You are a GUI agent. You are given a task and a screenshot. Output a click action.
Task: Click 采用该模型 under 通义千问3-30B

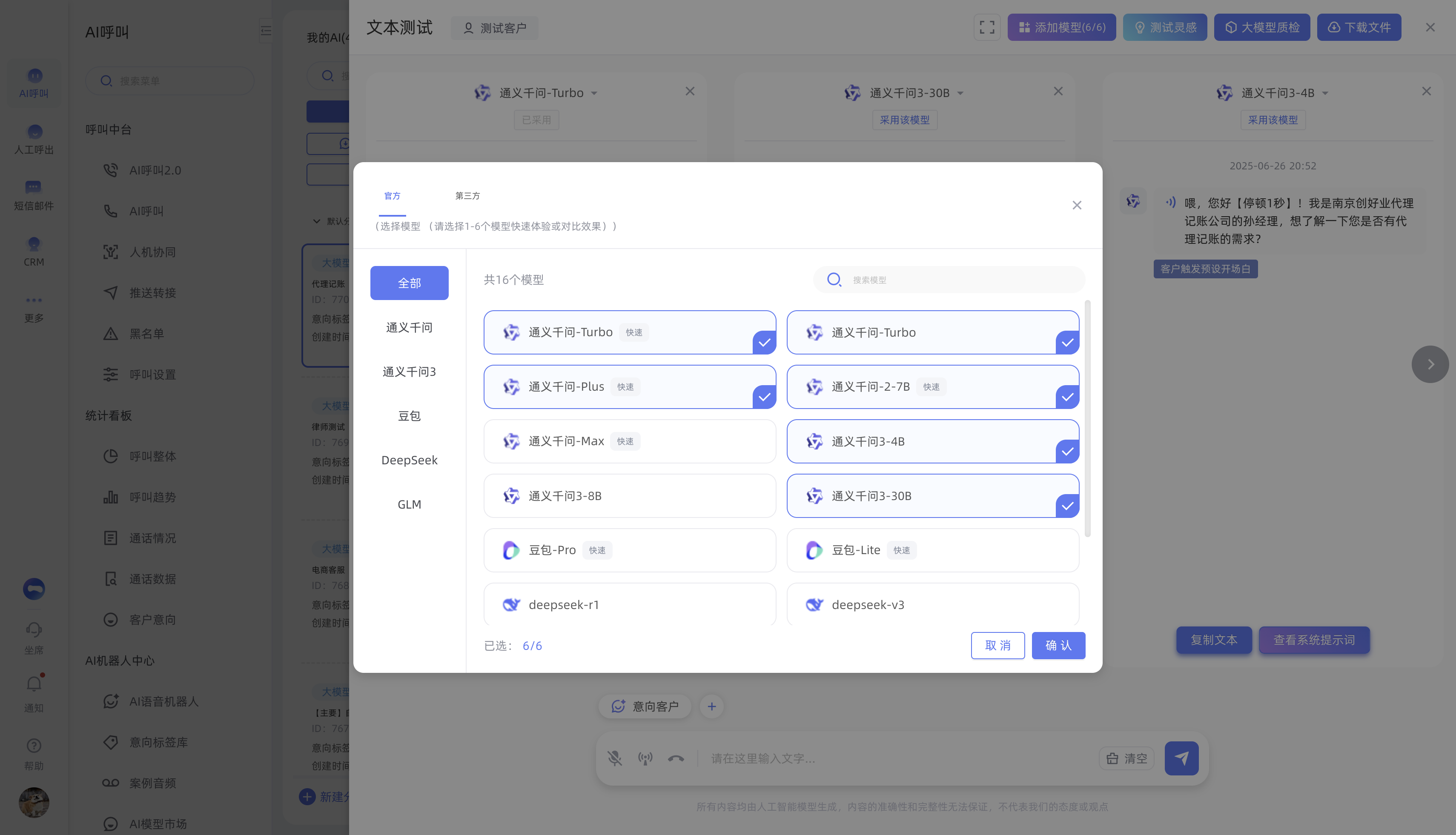pos(904,120)
